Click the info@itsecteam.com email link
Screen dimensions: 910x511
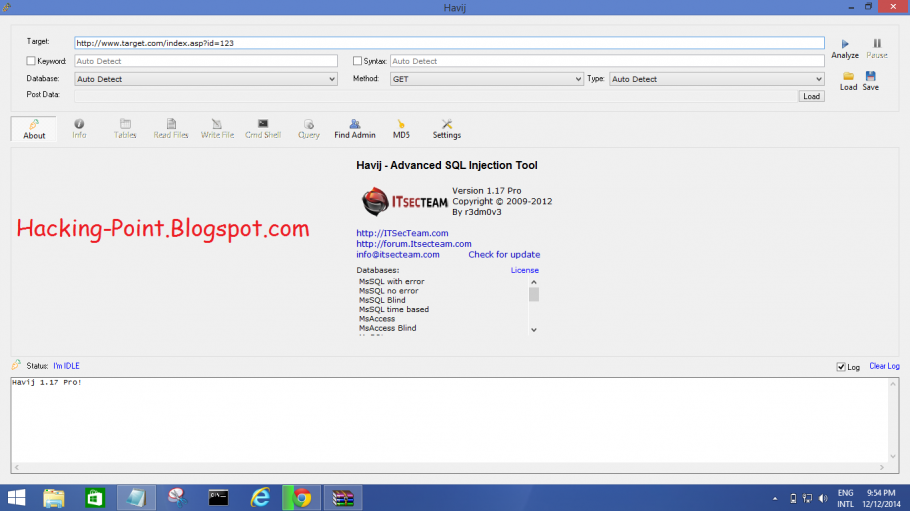pyautogui.click(x=398, y=254)
